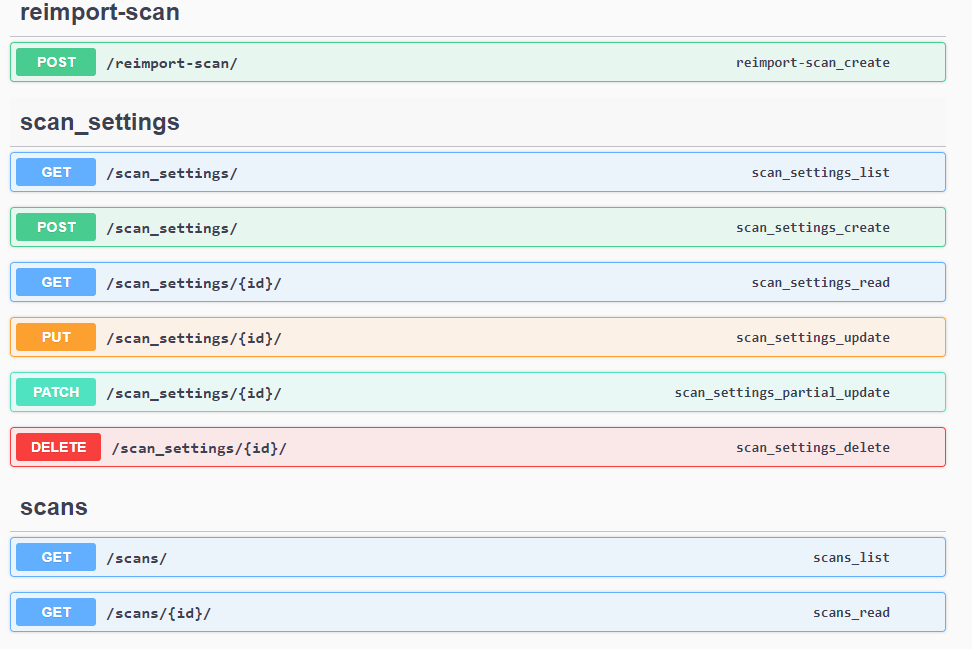The image size is (972, 649).
Task: Click the GET badge in scan_settings_list row
Action: coord(56,172)
